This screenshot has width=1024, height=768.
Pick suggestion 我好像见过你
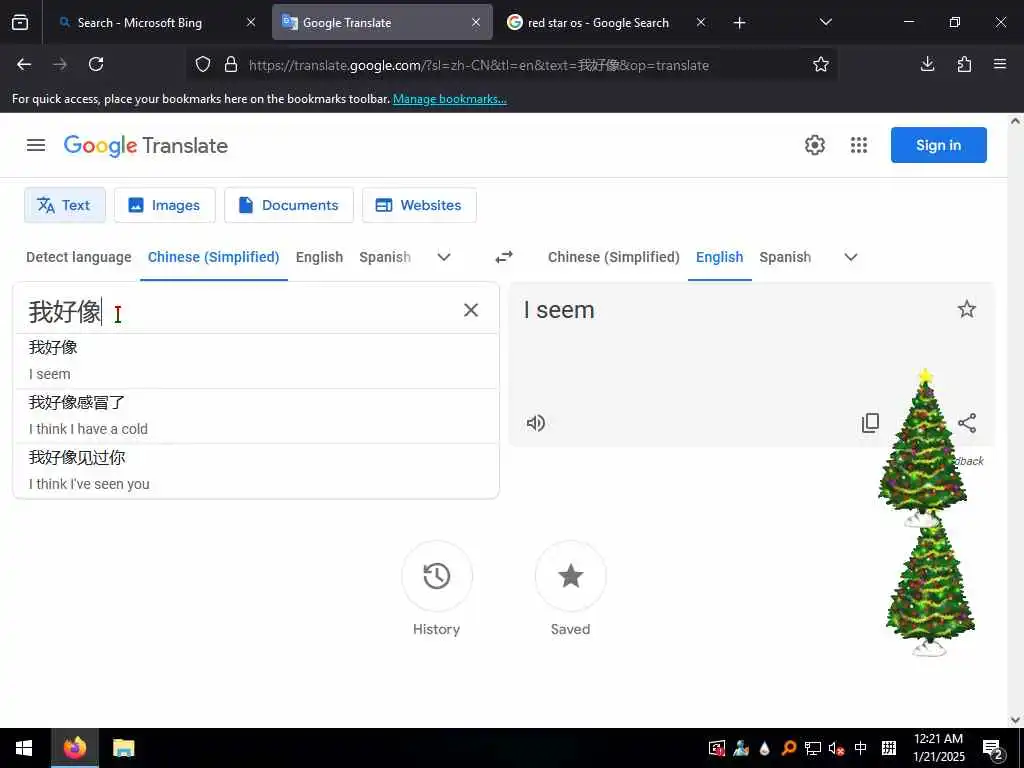(x=256, y=471)
